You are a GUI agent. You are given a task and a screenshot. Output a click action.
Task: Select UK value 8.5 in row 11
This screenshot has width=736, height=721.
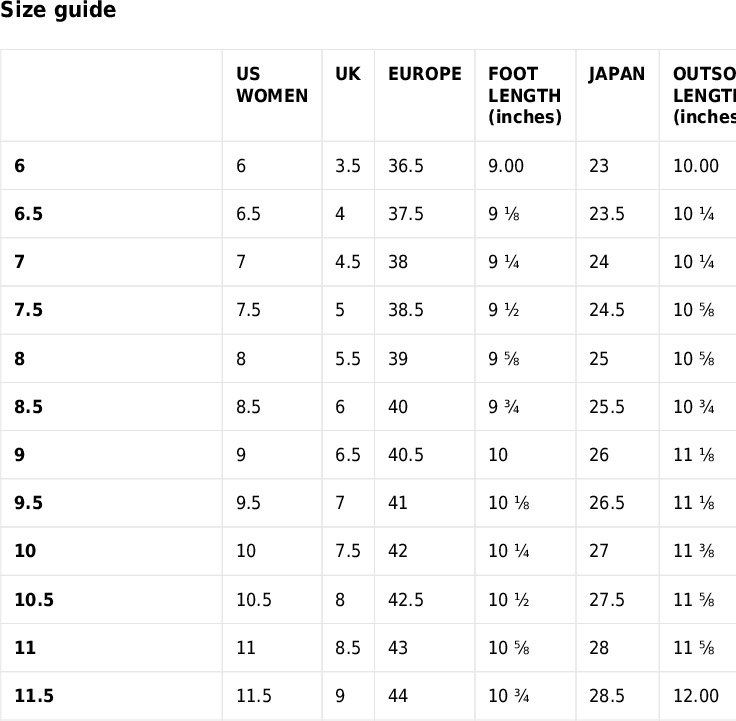tap(348, 648)
